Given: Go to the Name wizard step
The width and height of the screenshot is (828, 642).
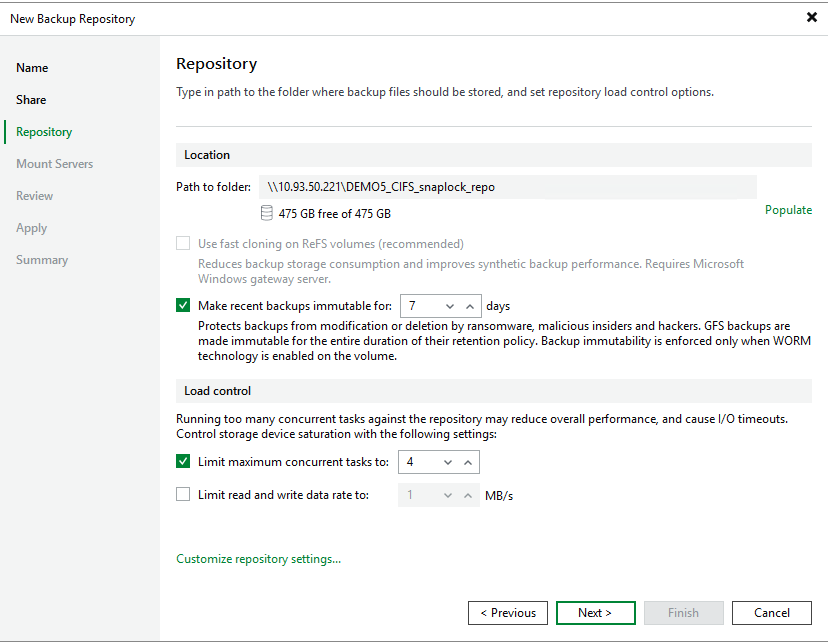Looking at the screenshot, I should (32, 68).
